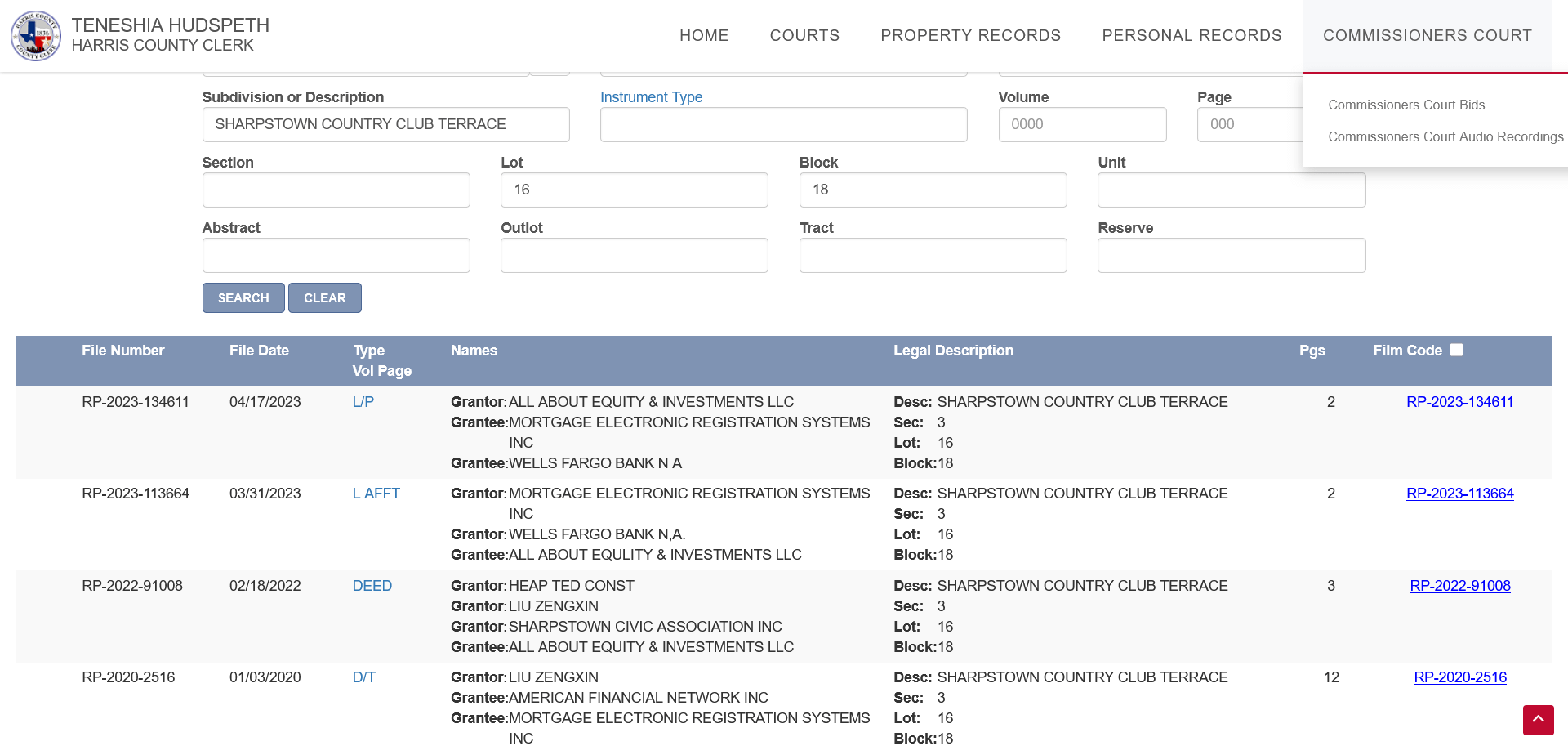Select file date 04/17/2023
Image resolution: width=1568 pixels, height=746 pixels.
point(265,402)
